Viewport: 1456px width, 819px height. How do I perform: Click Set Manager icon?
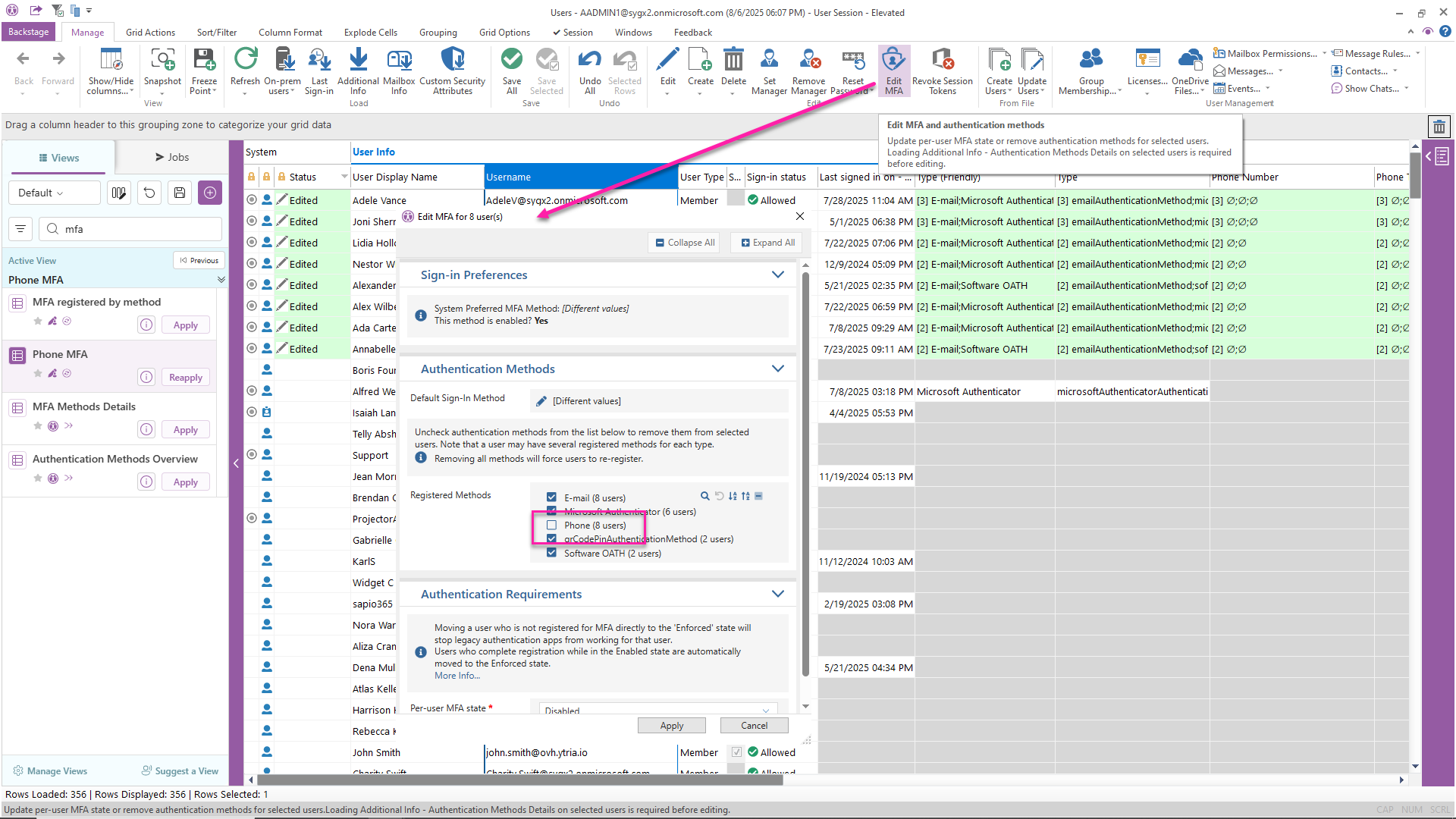(769, 71)
